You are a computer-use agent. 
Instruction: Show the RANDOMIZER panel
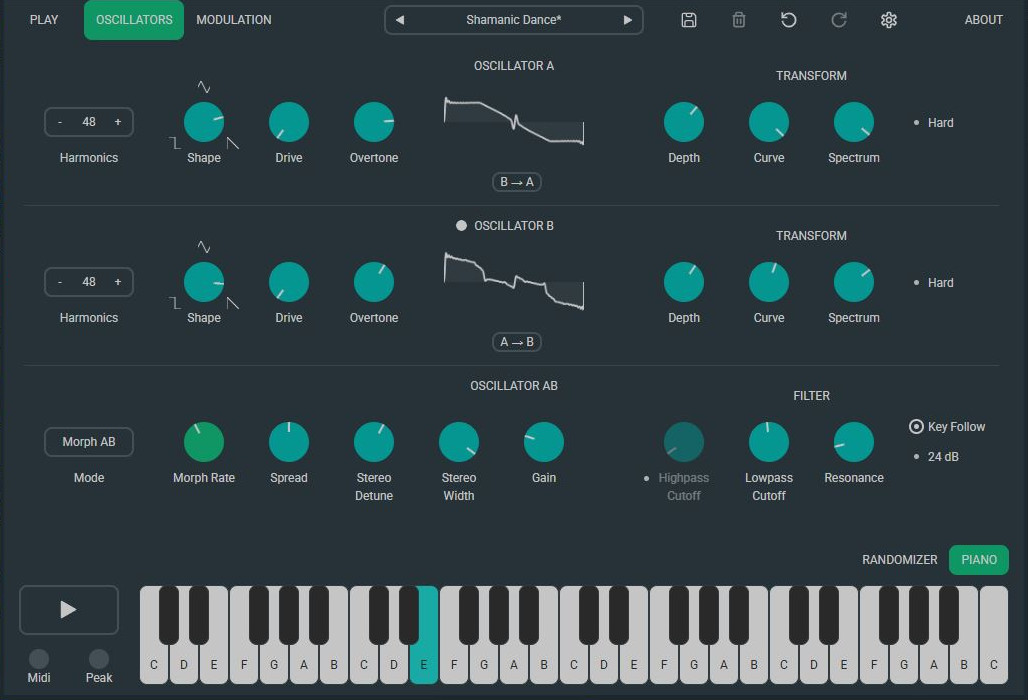click(x=900, y=560)
